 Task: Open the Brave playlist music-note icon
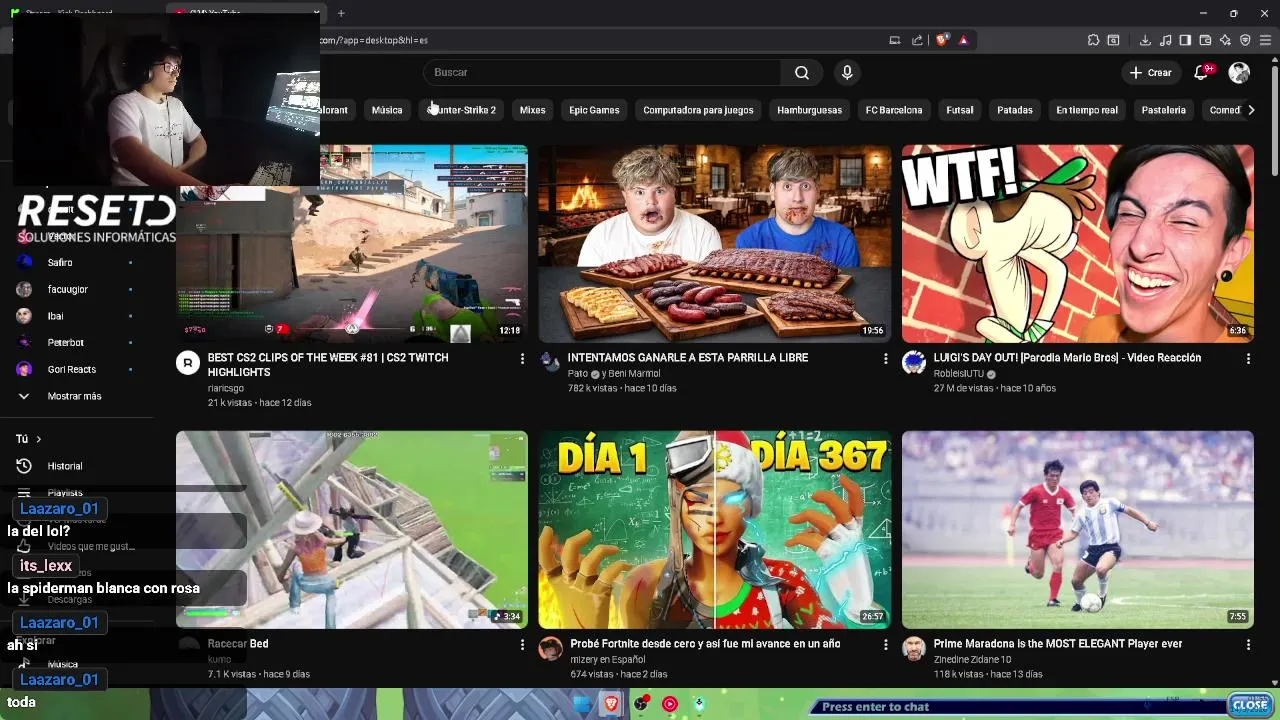click(x=1165, y=40)
